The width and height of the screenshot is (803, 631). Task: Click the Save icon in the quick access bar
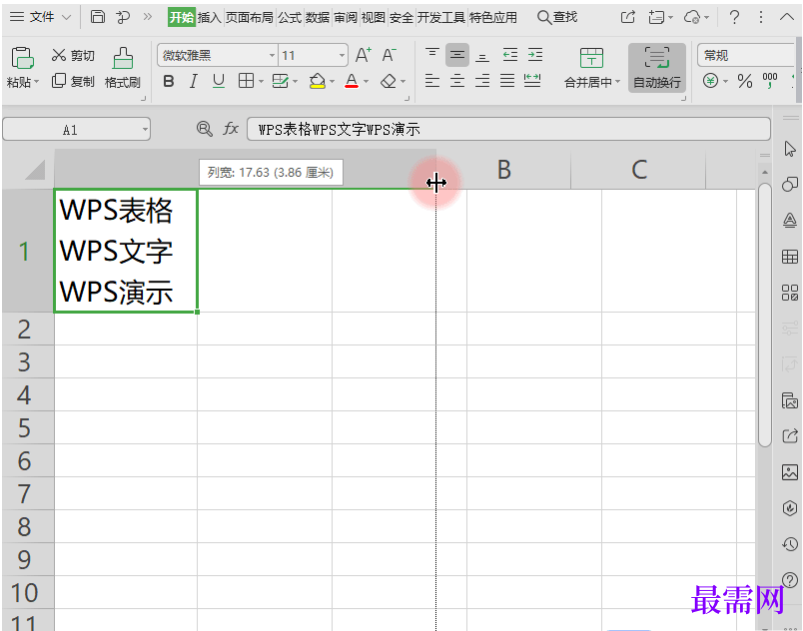click(97, 17)
